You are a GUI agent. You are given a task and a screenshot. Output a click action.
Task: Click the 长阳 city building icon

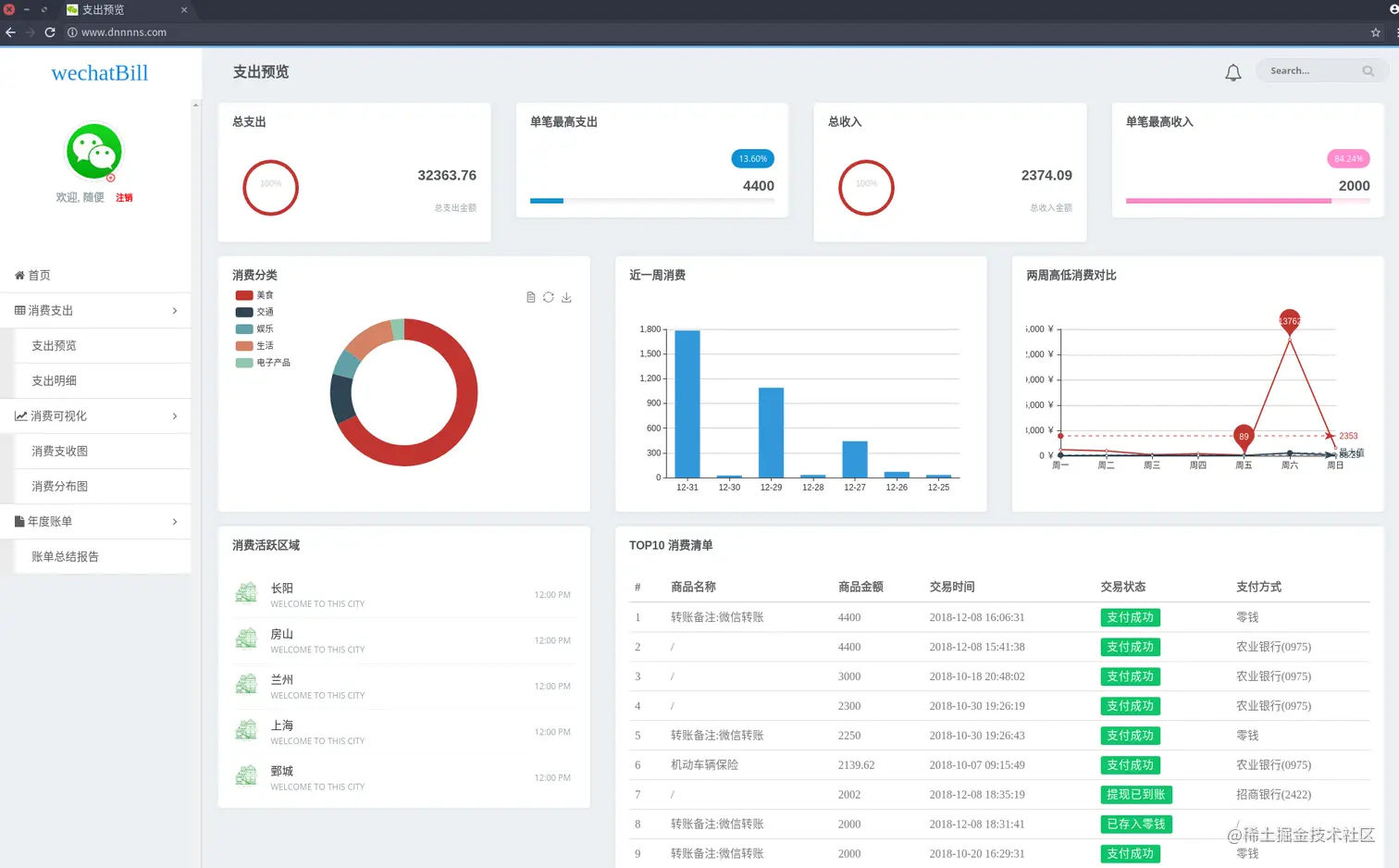click(246, 593)
